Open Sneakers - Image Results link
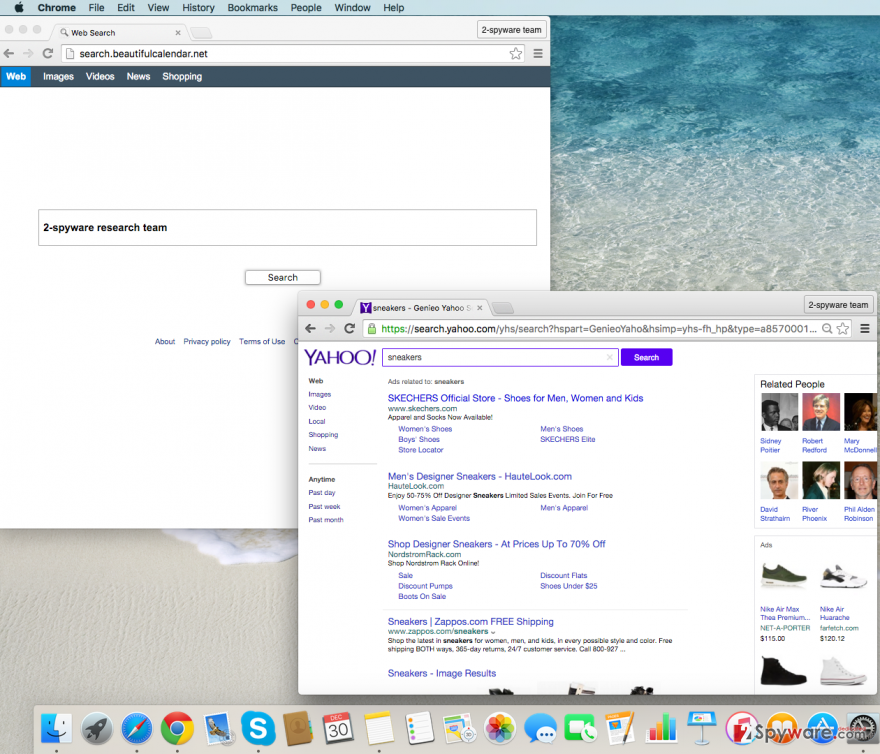Screen dimensions: 880x754 (x=442, y=673)
